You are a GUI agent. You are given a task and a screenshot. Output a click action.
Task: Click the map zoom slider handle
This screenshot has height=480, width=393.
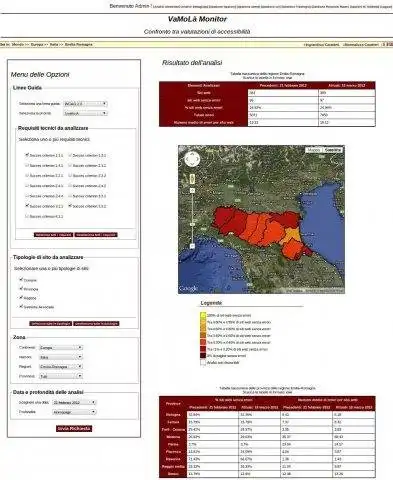pyautogui.click(x=192, y=224)
